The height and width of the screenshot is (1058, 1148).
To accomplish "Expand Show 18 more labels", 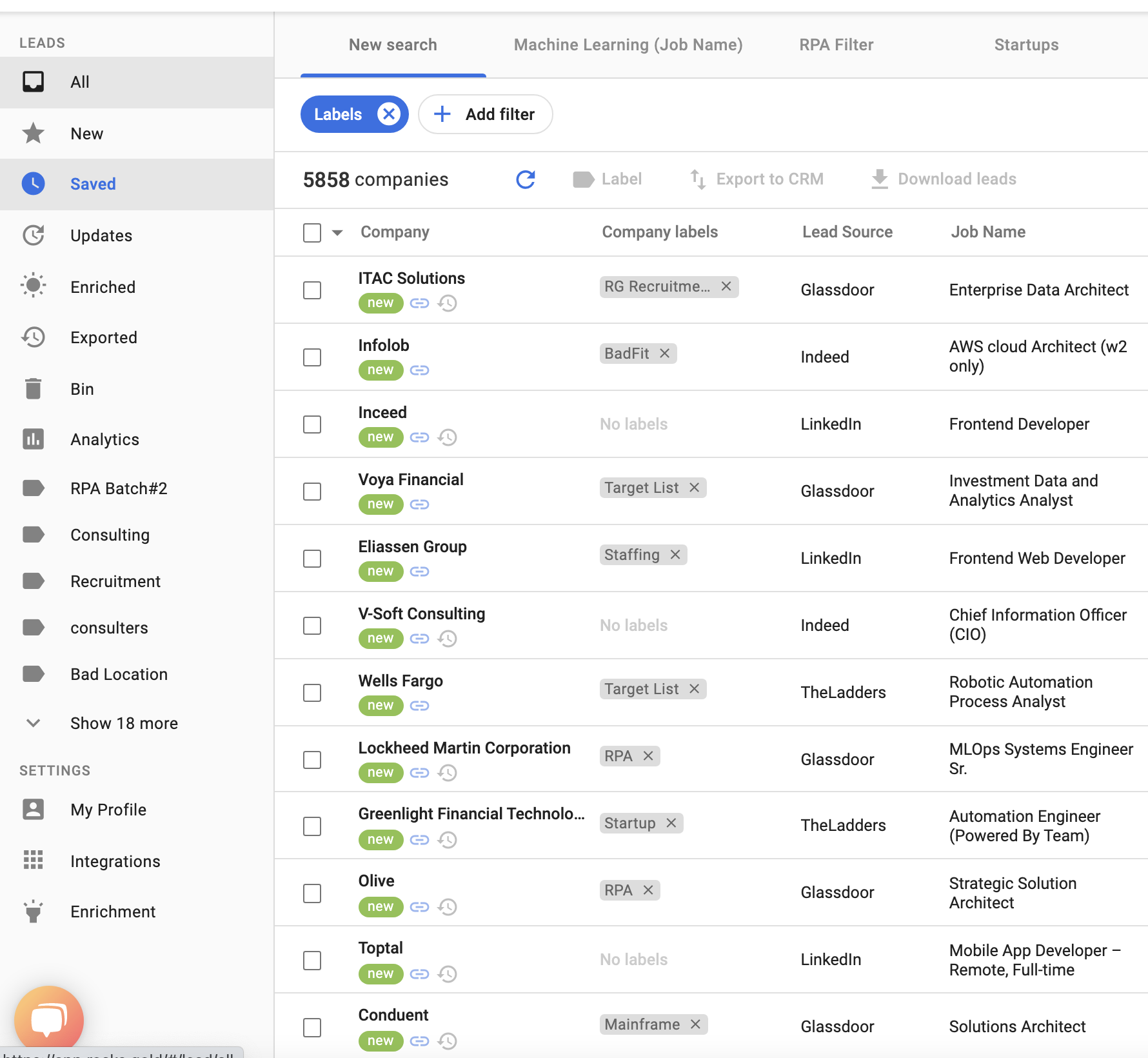I will click(124, 723).
